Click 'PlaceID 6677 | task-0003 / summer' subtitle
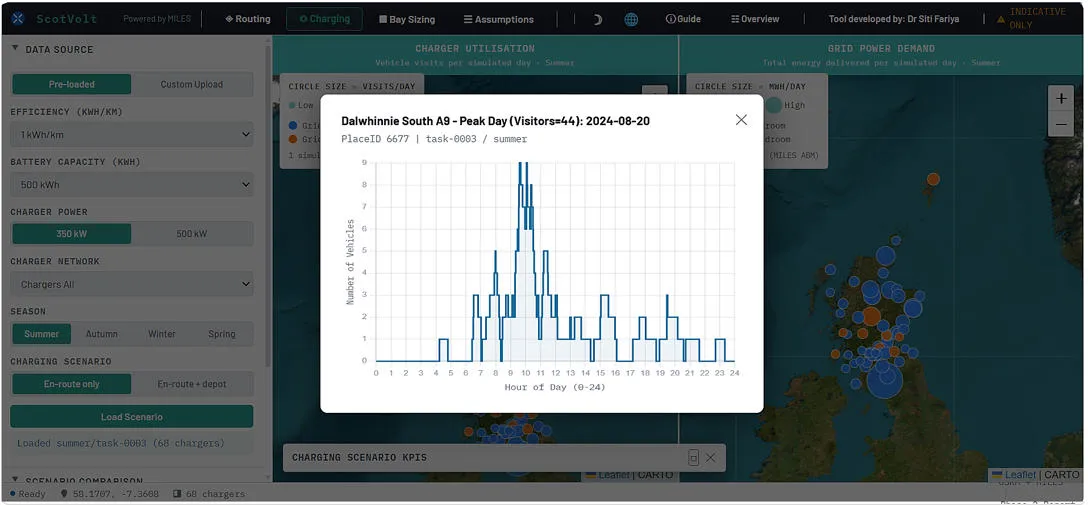 [x=434, y=139]
